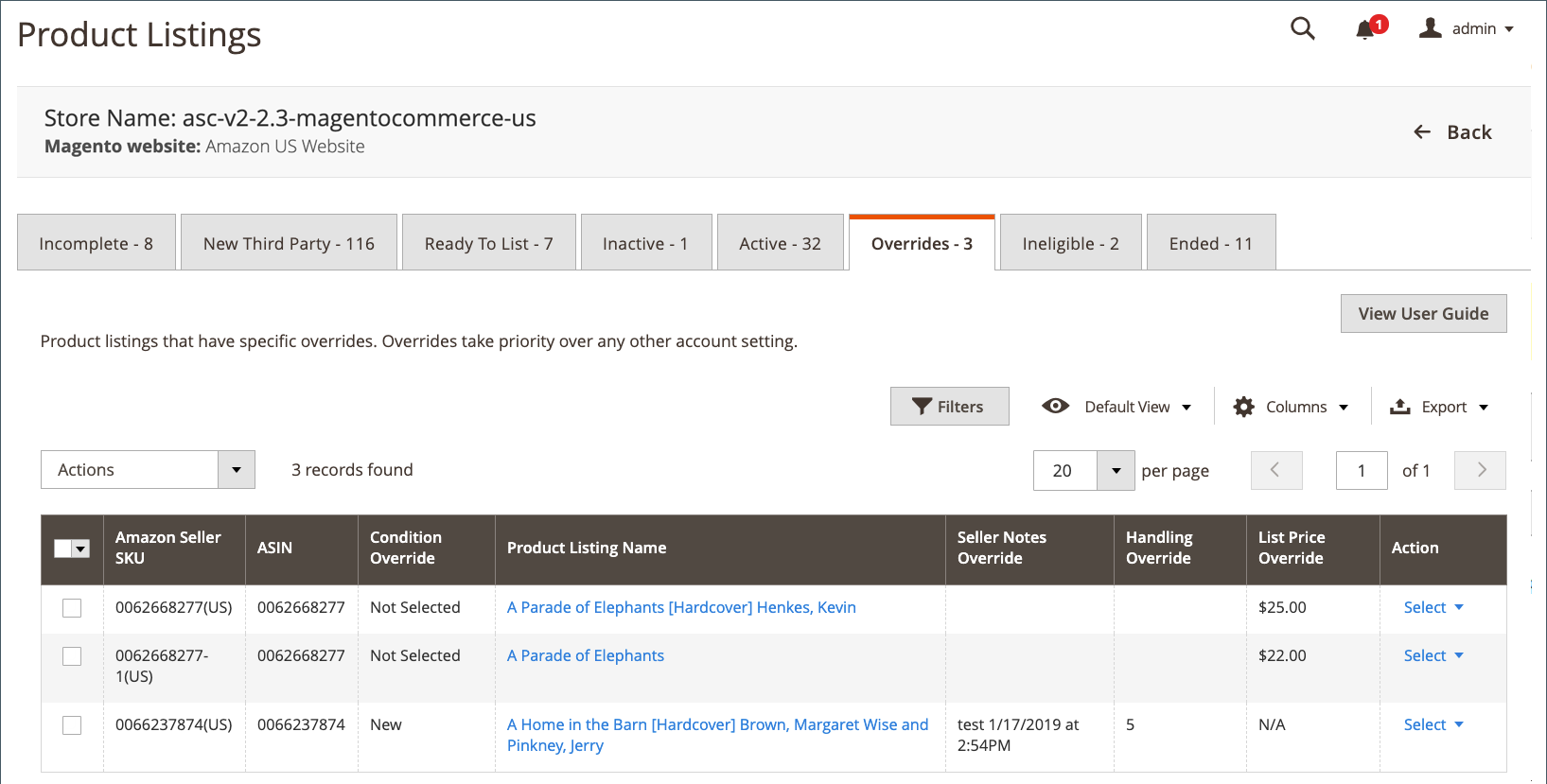The image size is (1547, 784).
Task: Click the page number input field
Action: (x=1361, y=470)
